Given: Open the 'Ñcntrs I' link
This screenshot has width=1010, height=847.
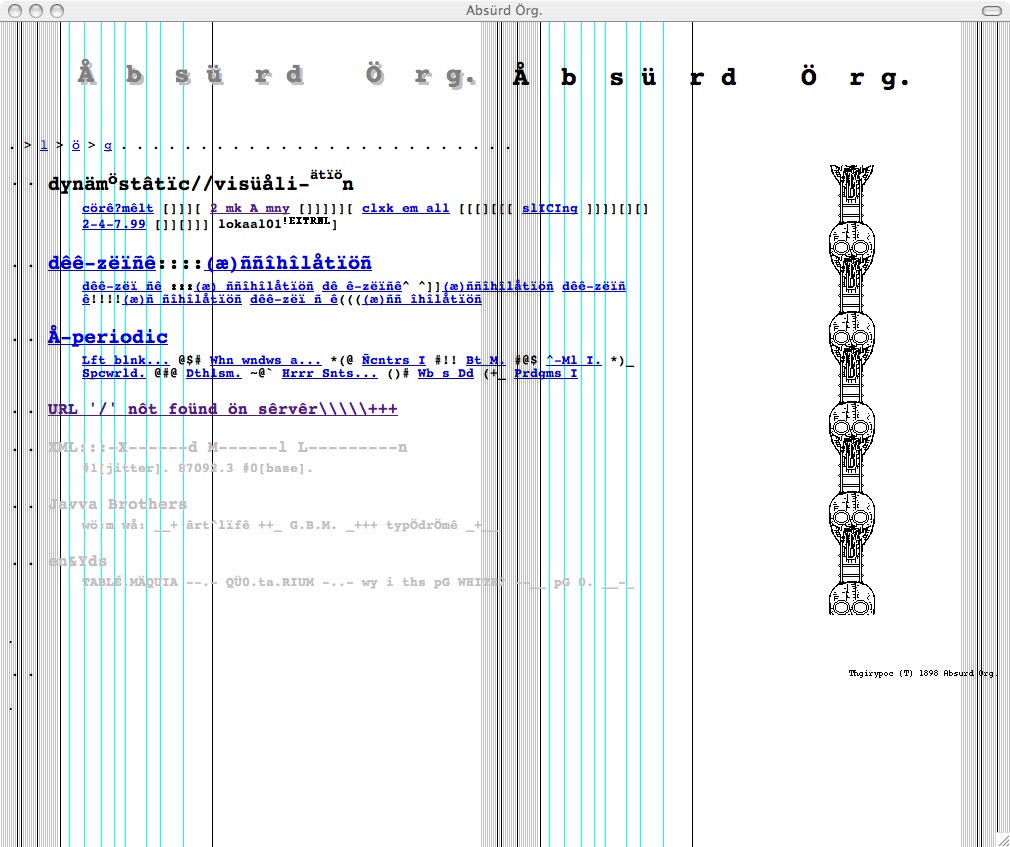Looking at the screenshot, I should point(394,360).
